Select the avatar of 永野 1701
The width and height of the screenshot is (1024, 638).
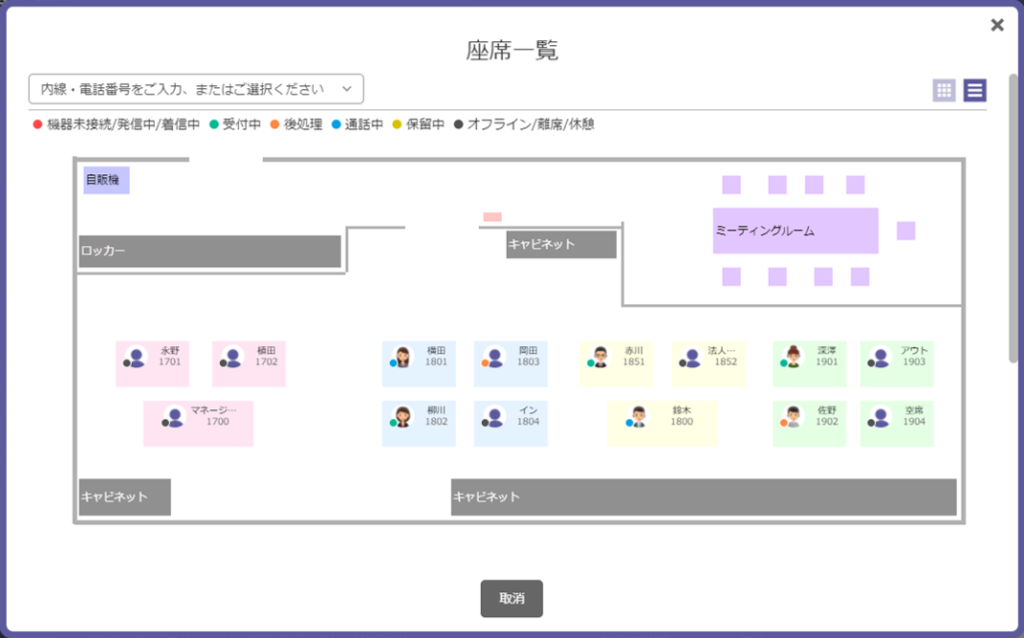136,357
